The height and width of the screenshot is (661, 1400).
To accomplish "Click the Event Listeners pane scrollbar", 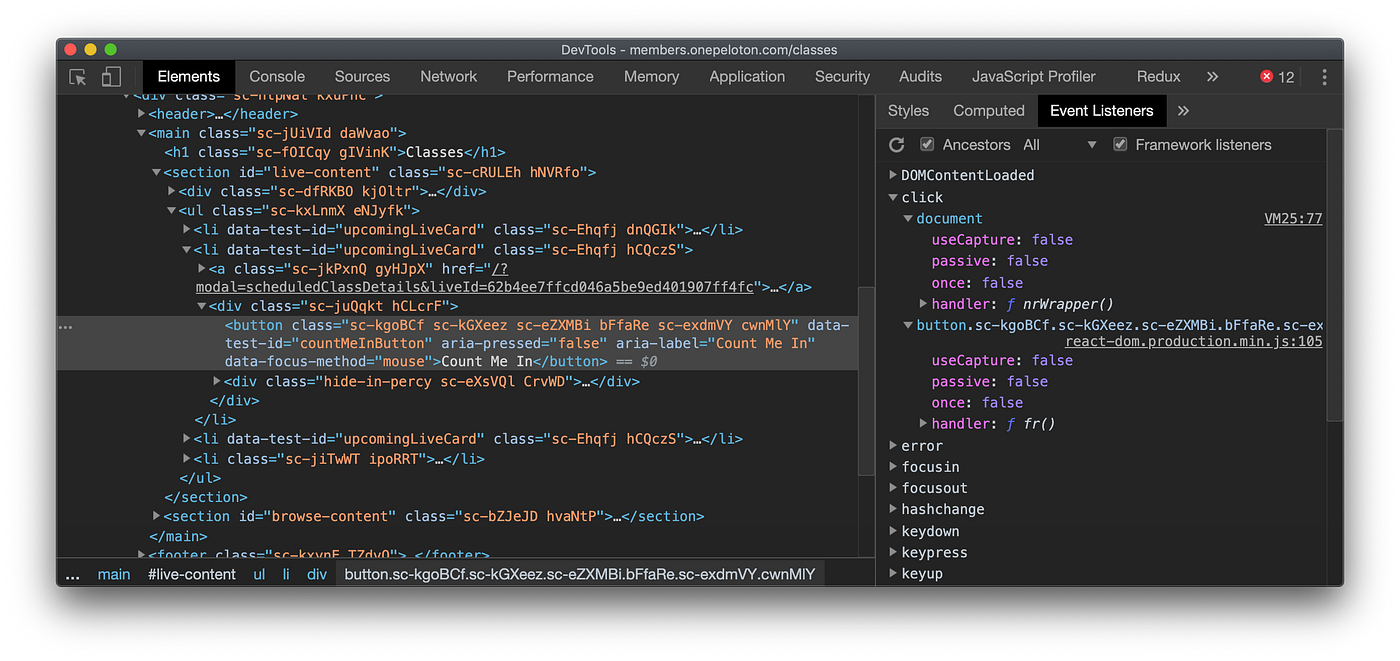I will [1335, 275].
